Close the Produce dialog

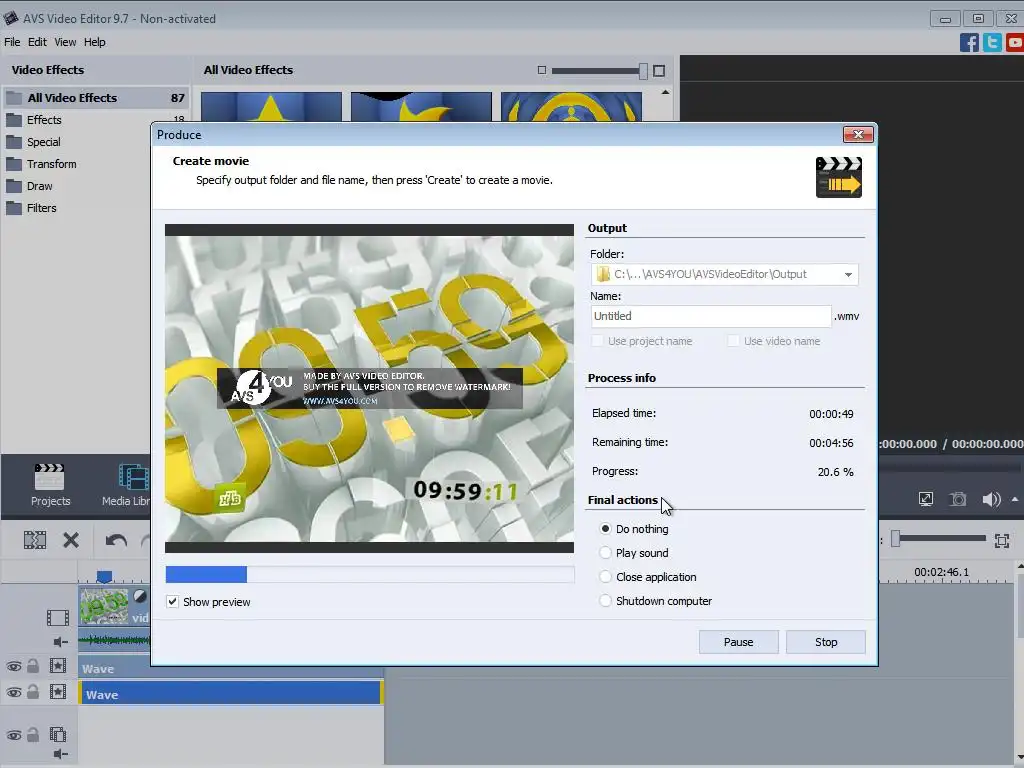[858, 135]
